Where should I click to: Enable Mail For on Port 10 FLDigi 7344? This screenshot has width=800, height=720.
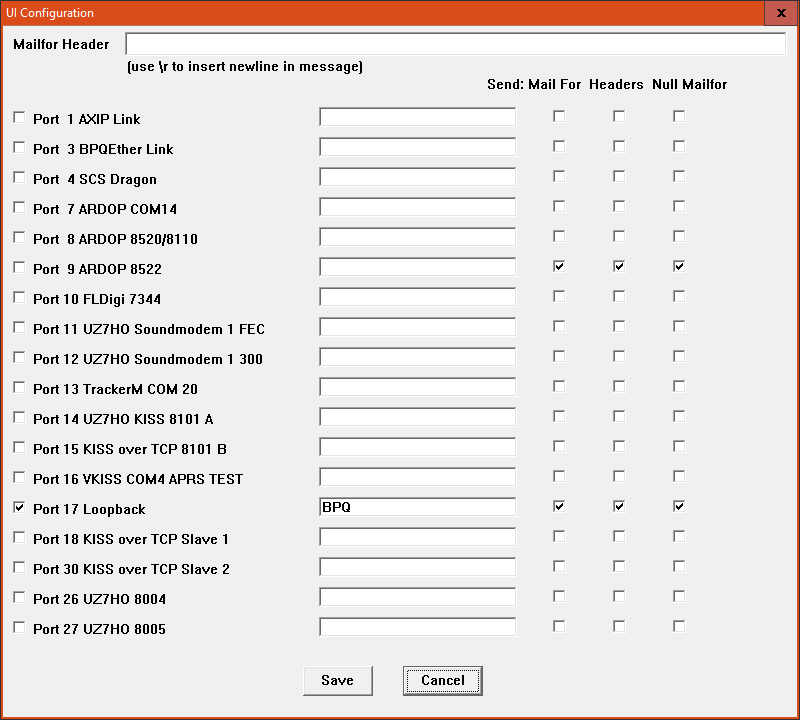point(559,296)
